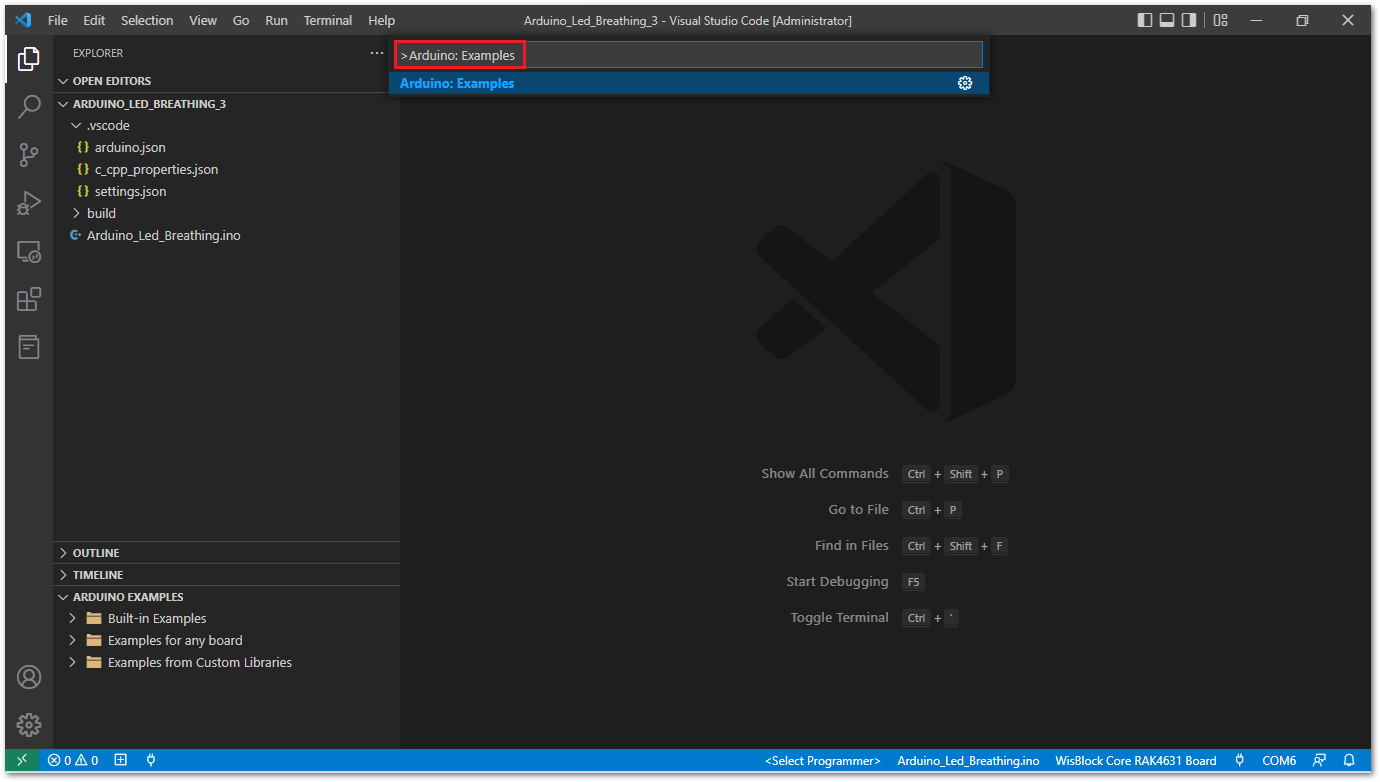Expand the Outline section
The height and width of the screenshot is (782, 1380).
226,553
